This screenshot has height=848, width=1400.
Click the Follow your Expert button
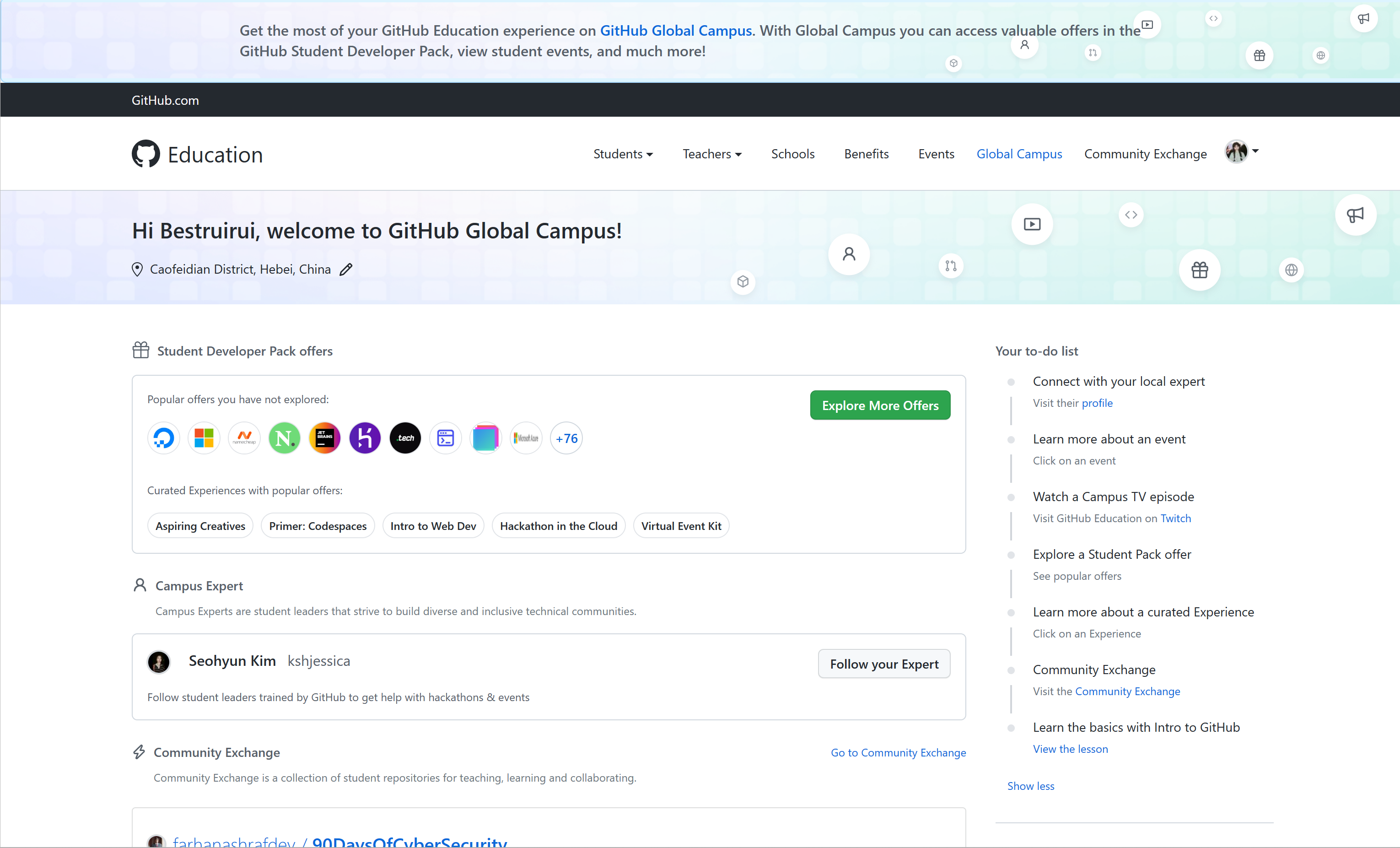coord(883,664)
